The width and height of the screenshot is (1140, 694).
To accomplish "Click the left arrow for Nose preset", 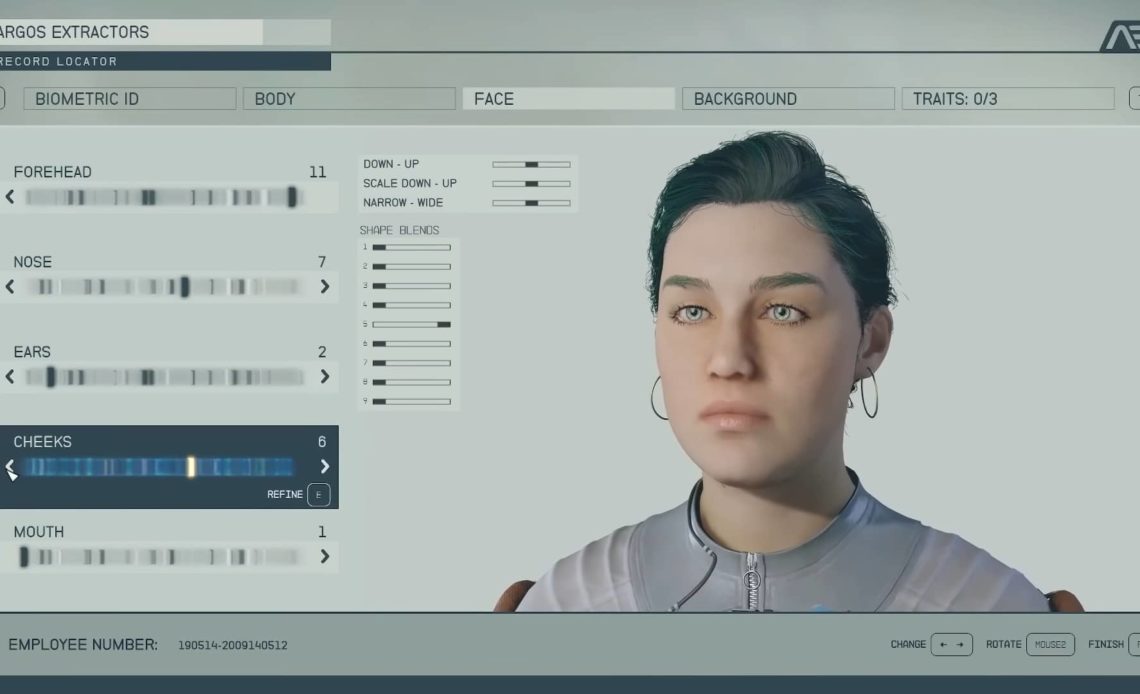I will 10,287.
